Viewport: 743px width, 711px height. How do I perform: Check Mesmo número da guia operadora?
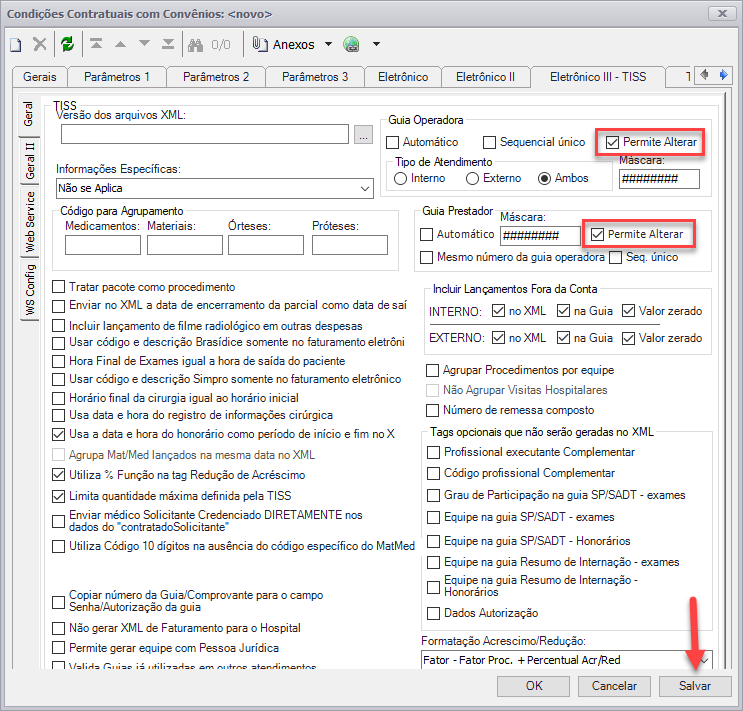point(426,257)
